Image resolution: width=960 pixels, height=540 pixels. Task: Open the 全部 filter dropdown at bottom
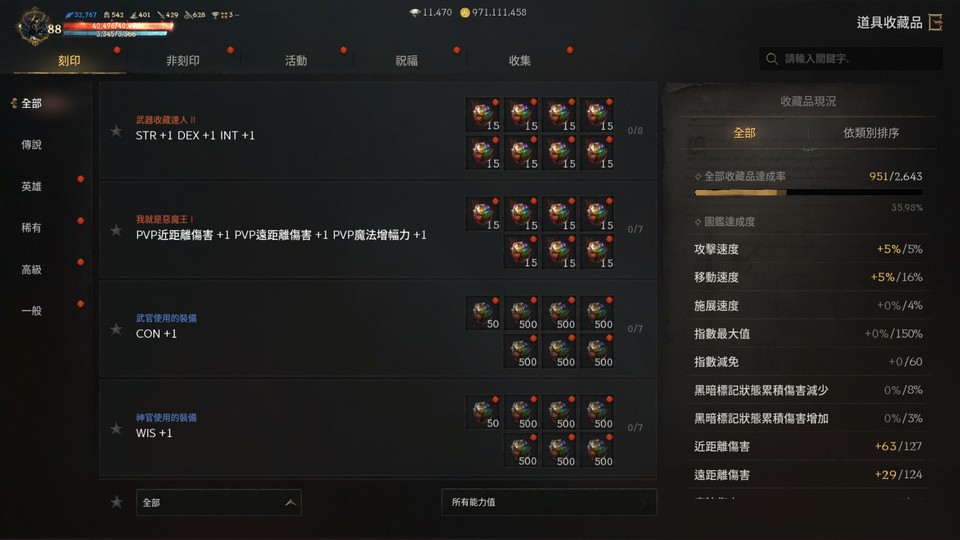219,503
